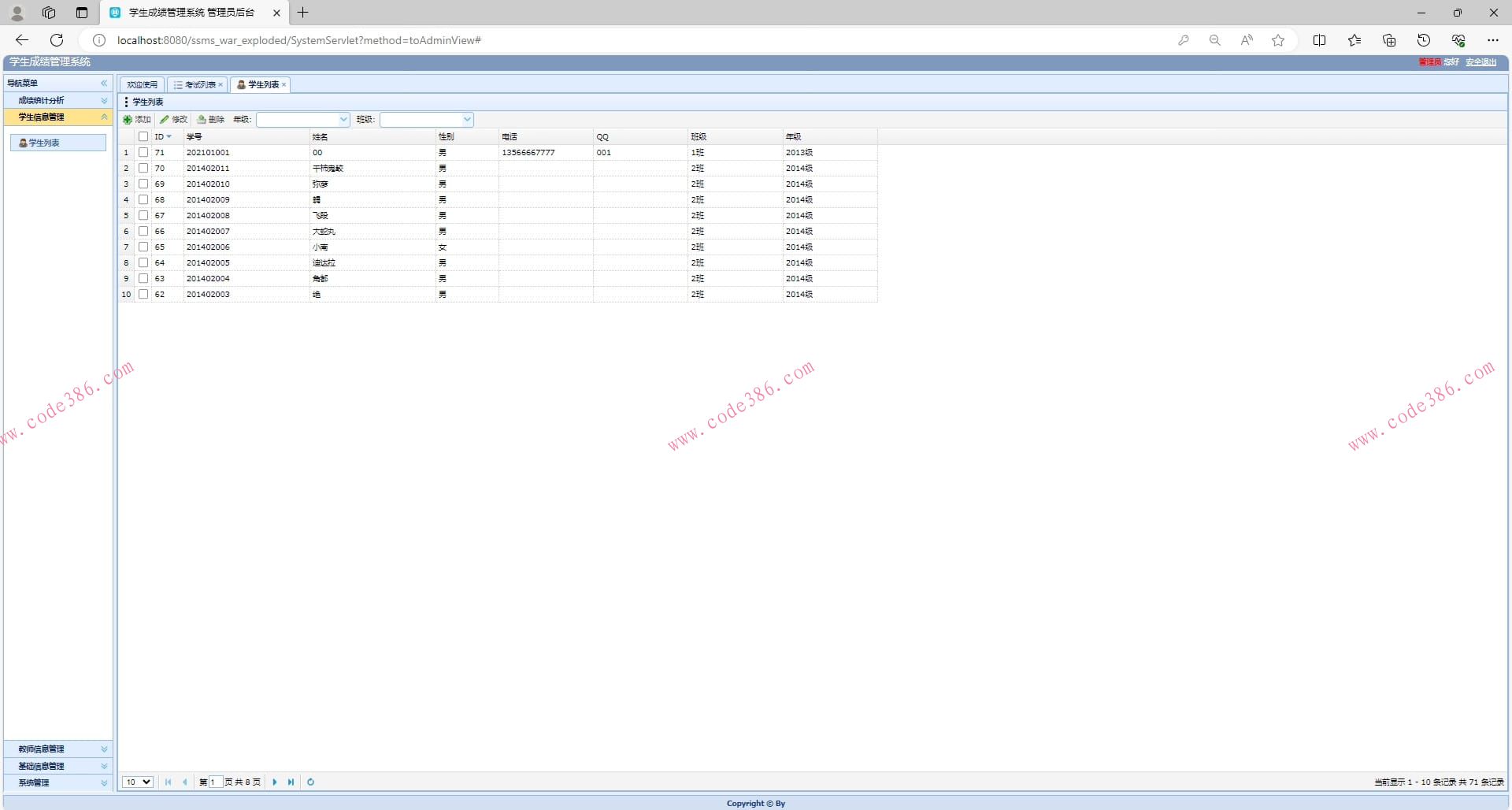1512x810 pixels.
Task: Check the row for student 201402010
Action: pyautogui.click(x=143, y=184)
